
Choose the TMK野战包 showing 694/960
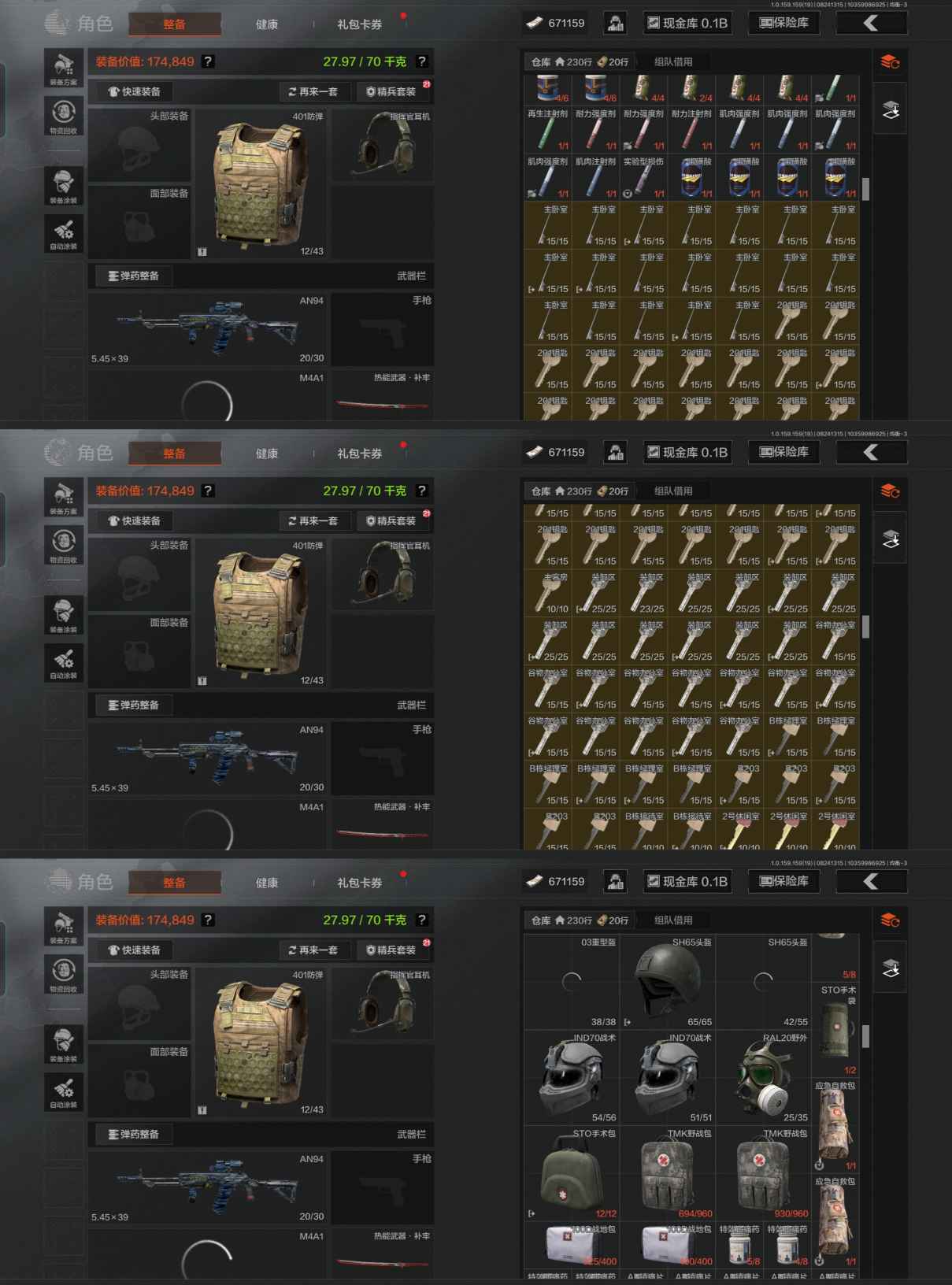click(667, 1172)
